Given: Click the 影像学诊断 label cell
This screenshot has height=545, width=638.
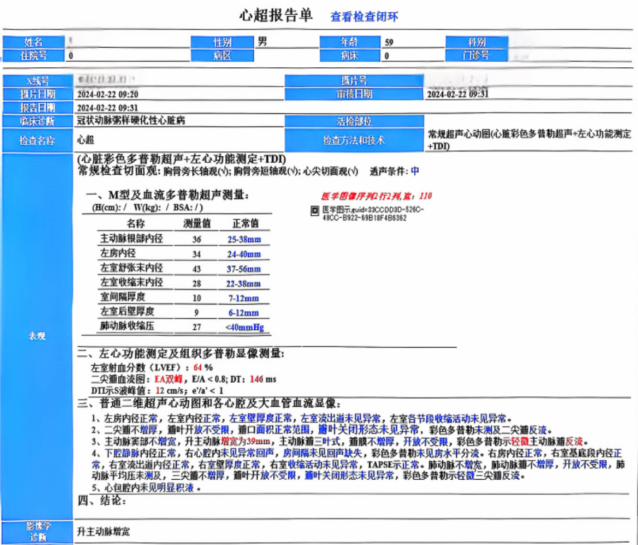Looking at the screenshot, I should coord(37,532).
